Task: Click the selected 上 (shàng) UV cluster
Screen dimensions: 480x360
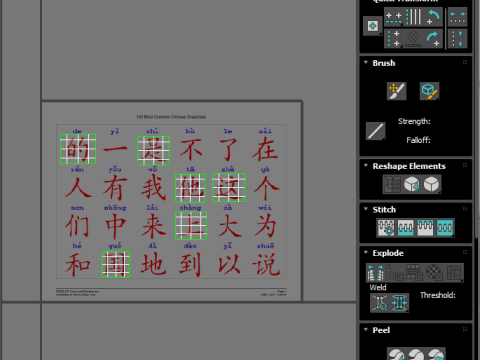Action: pos(191,226)
